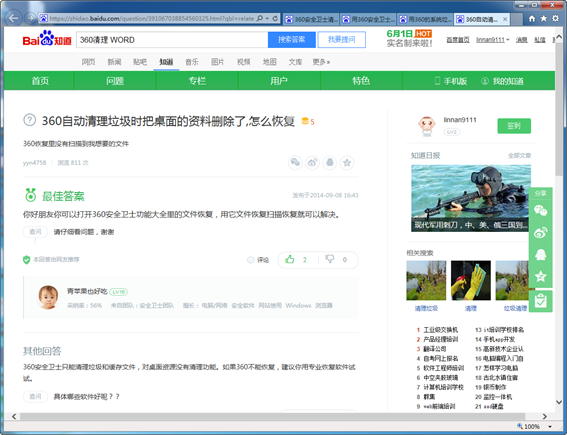Viewport: 567px width, 435px height.
Task: Open the address bar dropdown arrow
Action: pyautogui.click(x=268, y=18)
